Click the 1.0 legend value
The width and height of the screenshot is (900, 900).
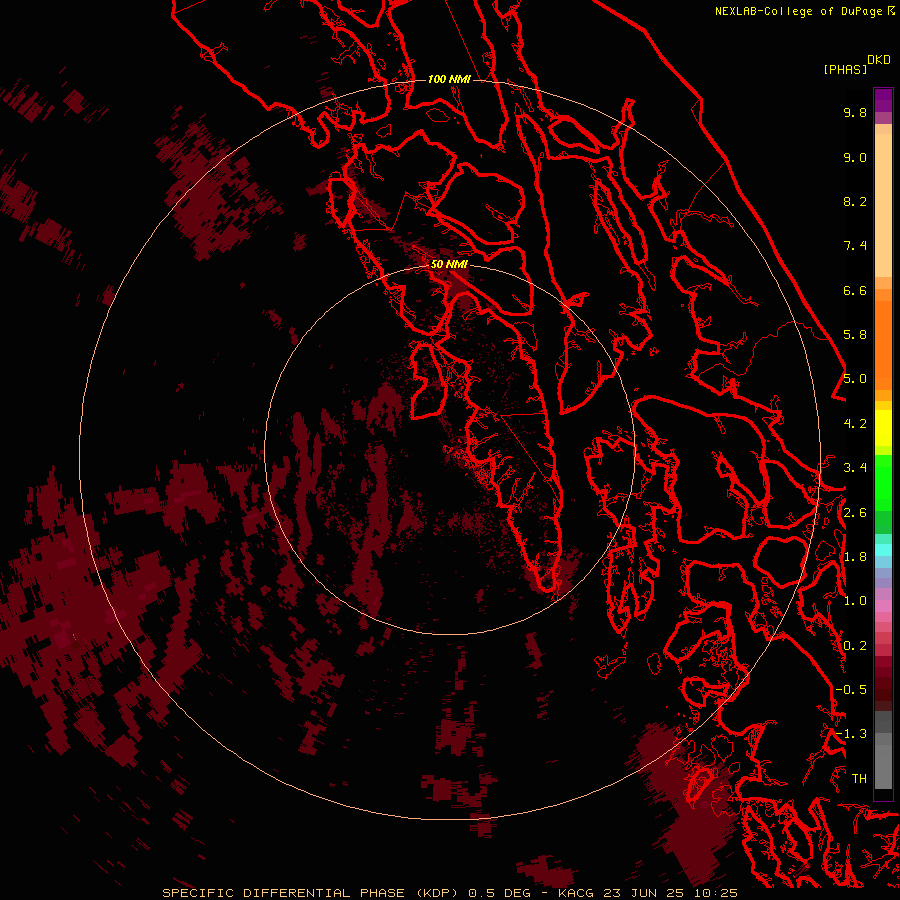[x=855, y=601]
